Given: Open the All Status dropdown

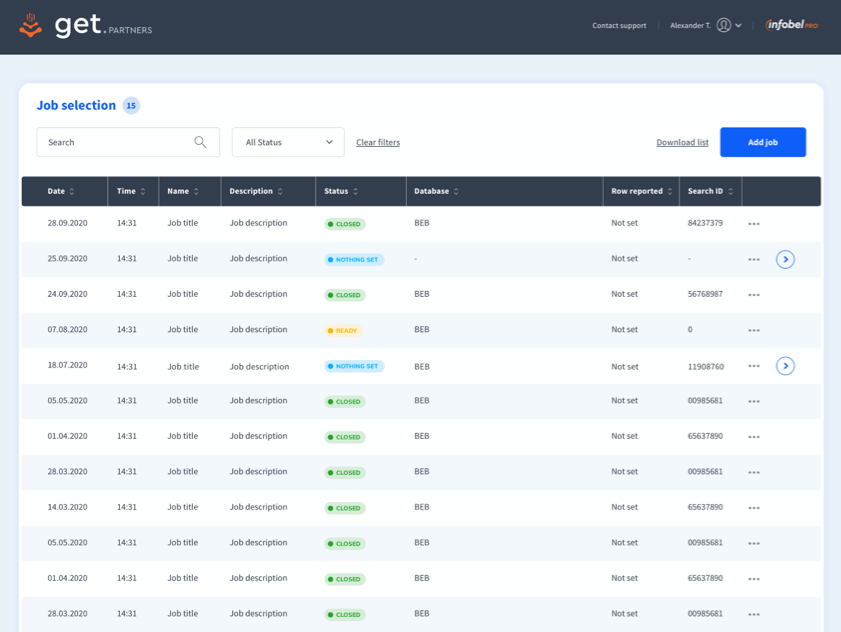Looking at the screenshot, I should click(x=288, y=142).
